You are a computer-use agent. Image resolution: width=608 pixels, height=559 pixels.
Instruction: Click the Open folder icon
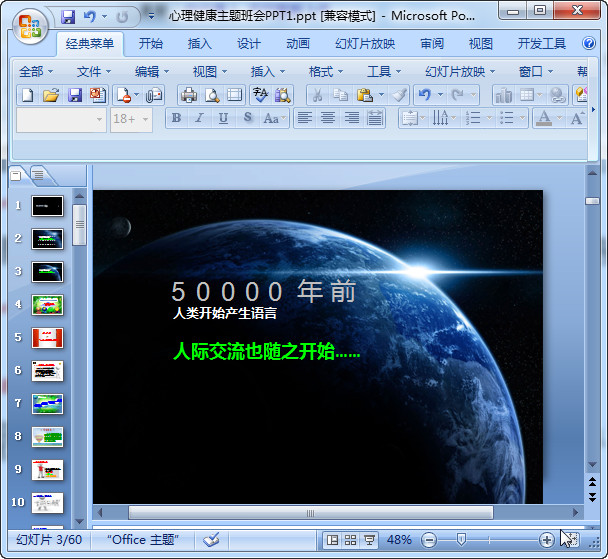[51, 95]
